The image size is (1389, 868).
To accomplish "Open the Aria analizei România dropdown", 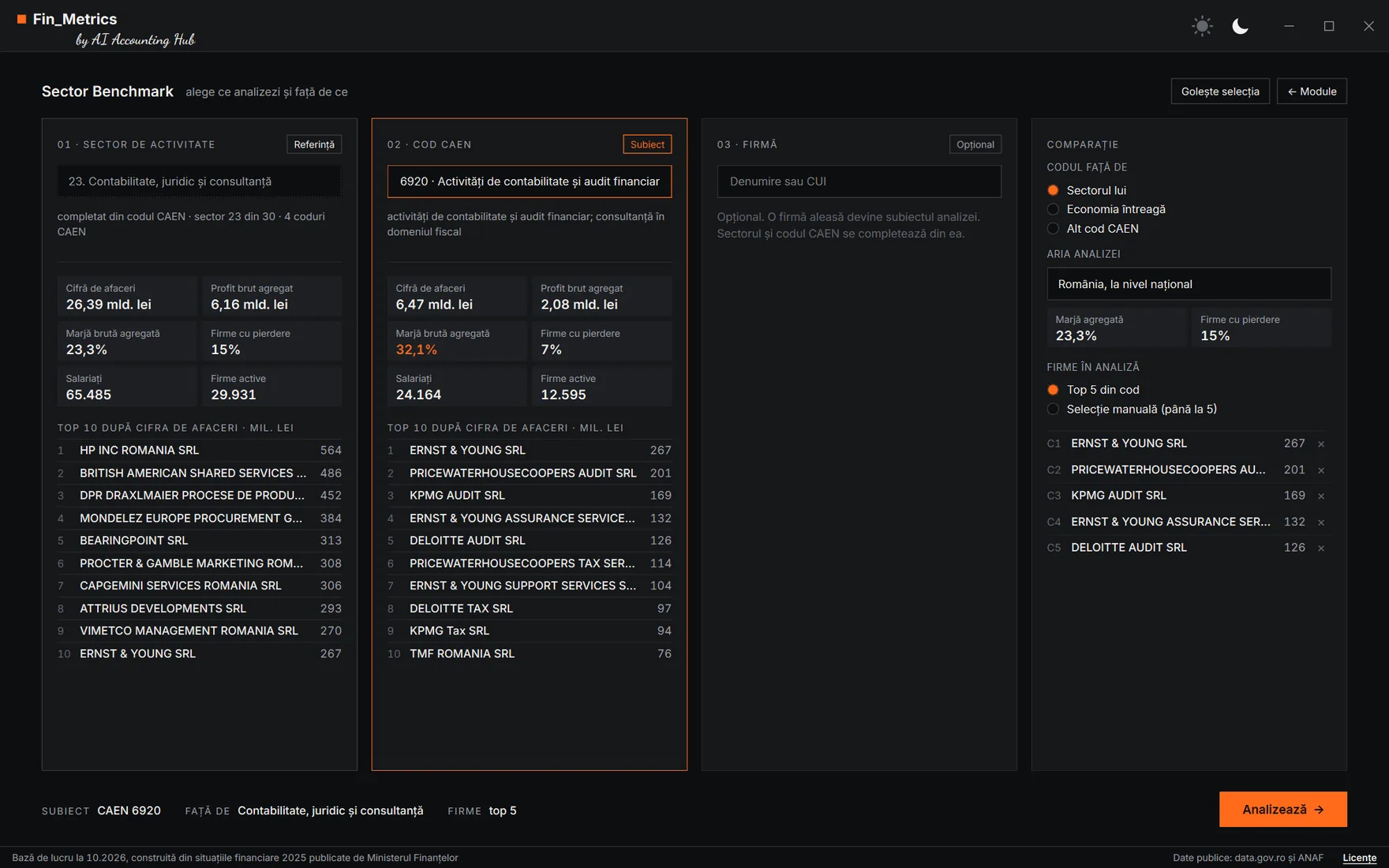I will coord(1189,284).
